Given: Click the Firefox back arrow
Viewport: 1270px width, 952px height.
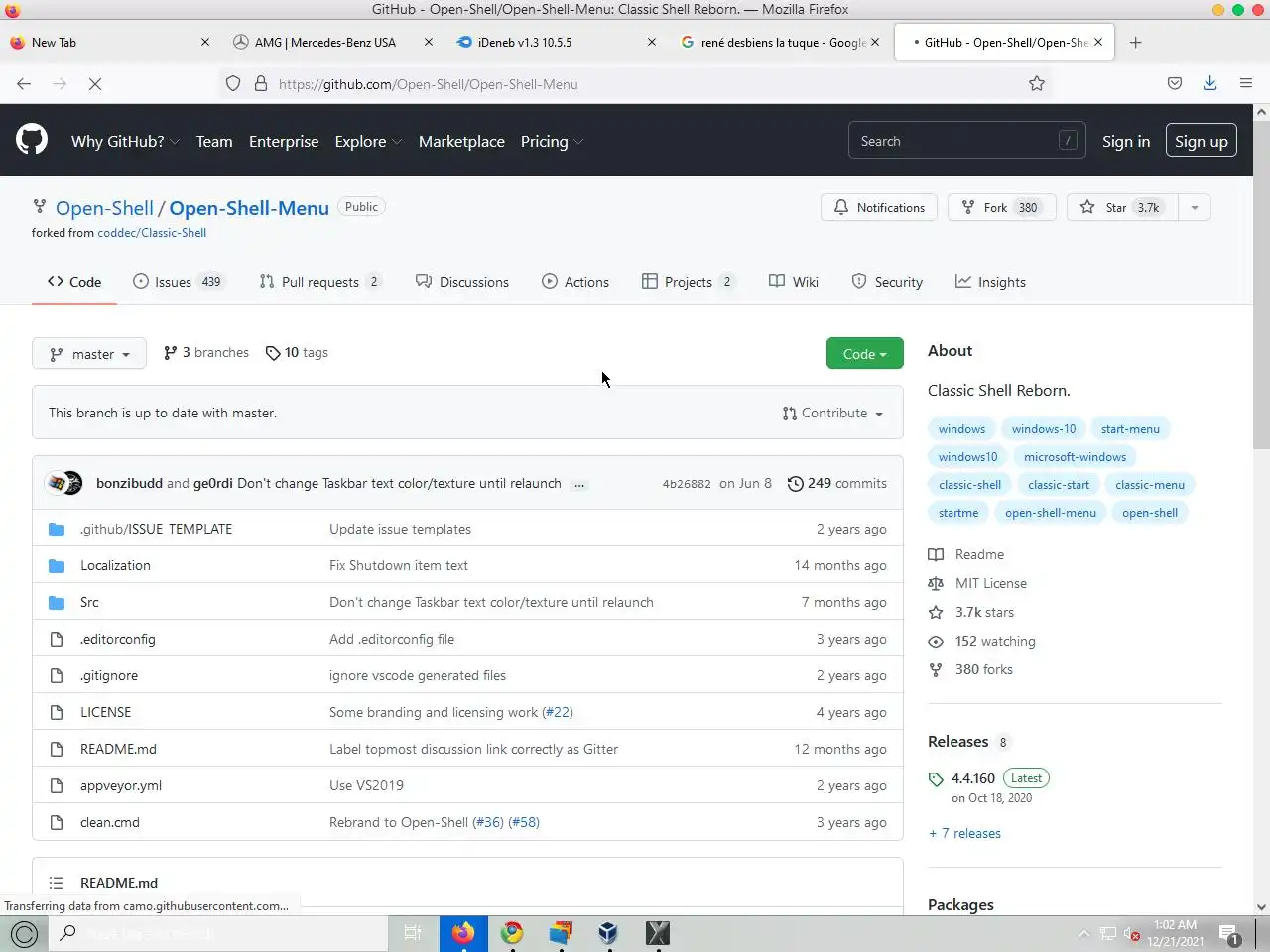Looking at the screenshot, I should click(24, 84).
